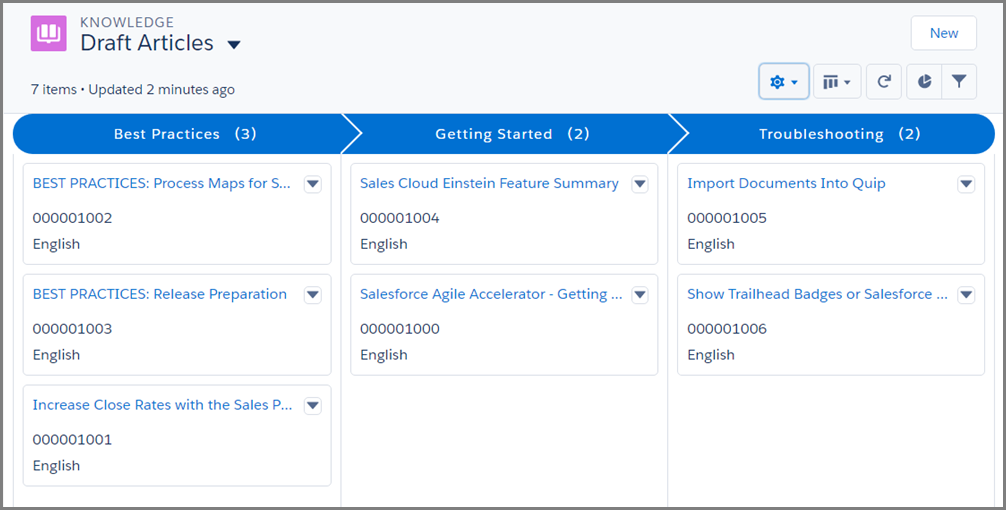Click the Knowledge book icon
Screen dimensions: 1006x510
49,33
